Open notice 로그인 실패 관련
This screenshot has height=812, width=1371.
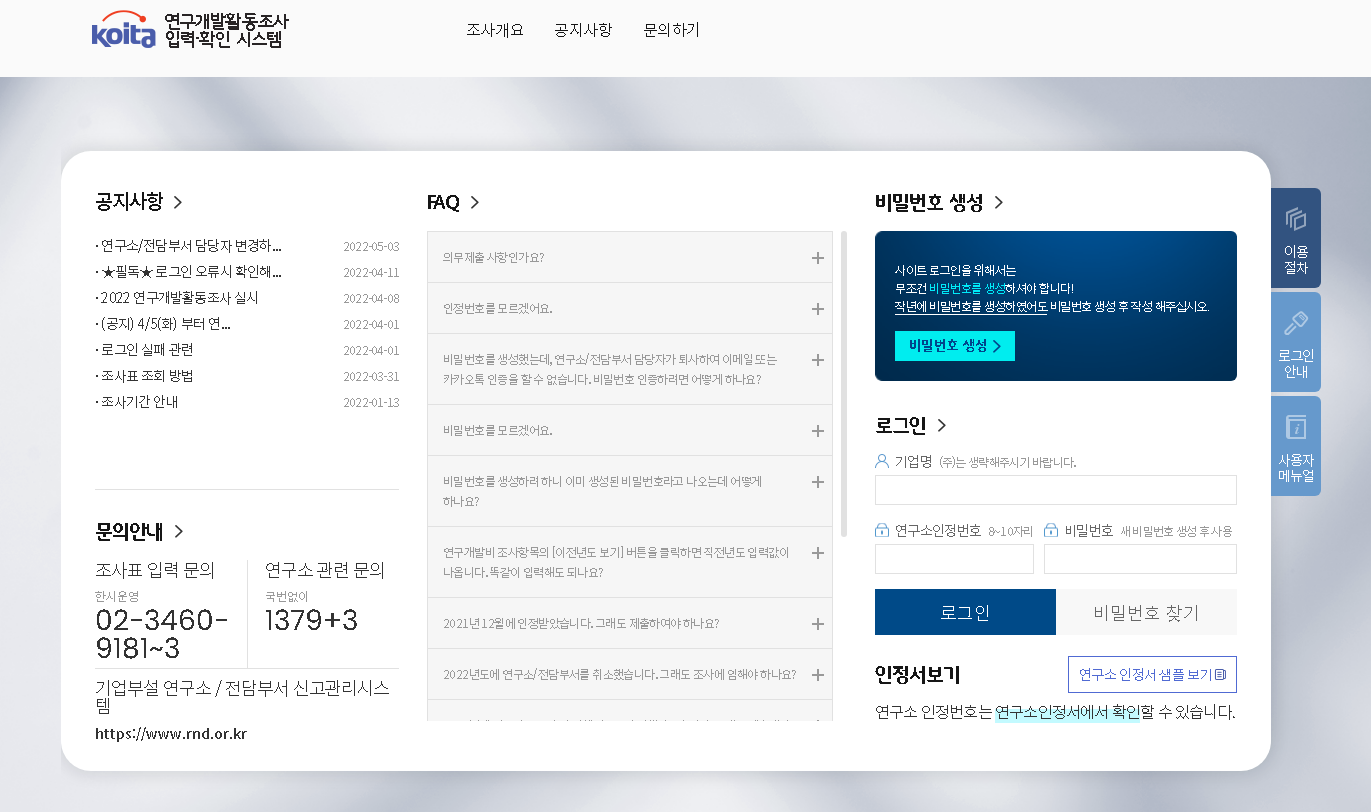145,350
